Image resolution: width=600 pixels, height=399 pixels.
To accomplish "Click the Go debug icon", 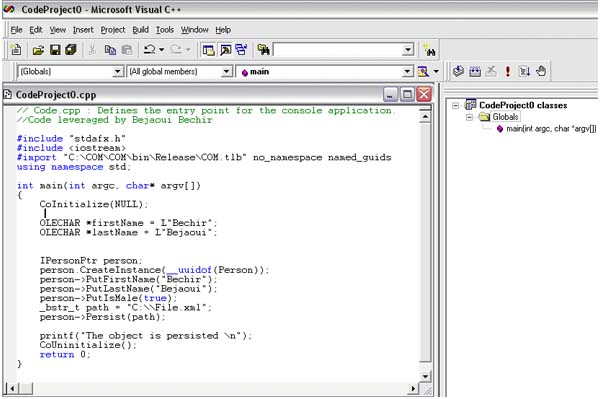I will (x=524, y=71).
